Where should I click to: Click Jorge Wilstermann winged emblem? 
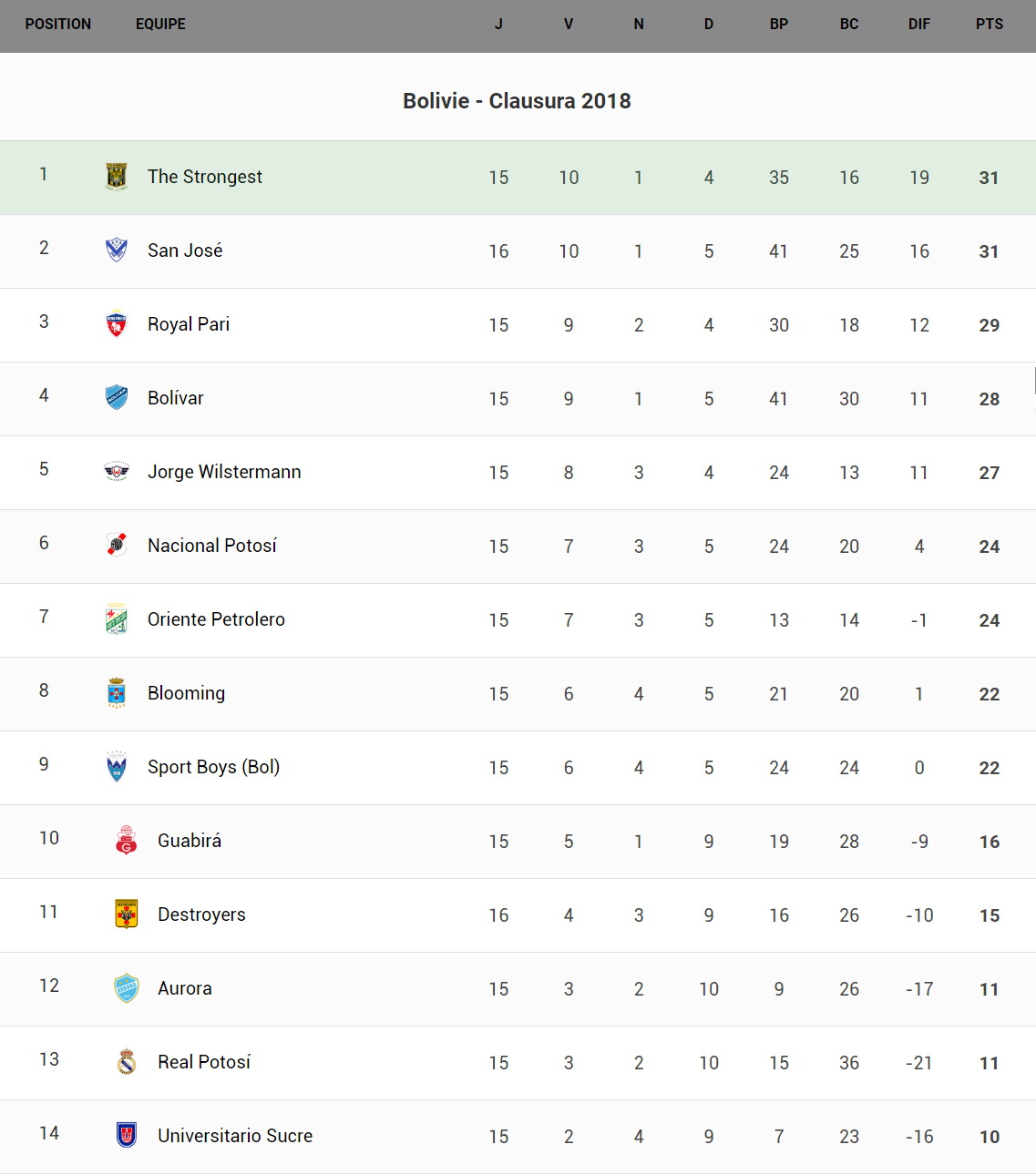pyautogui.click(x=117, y=471)
